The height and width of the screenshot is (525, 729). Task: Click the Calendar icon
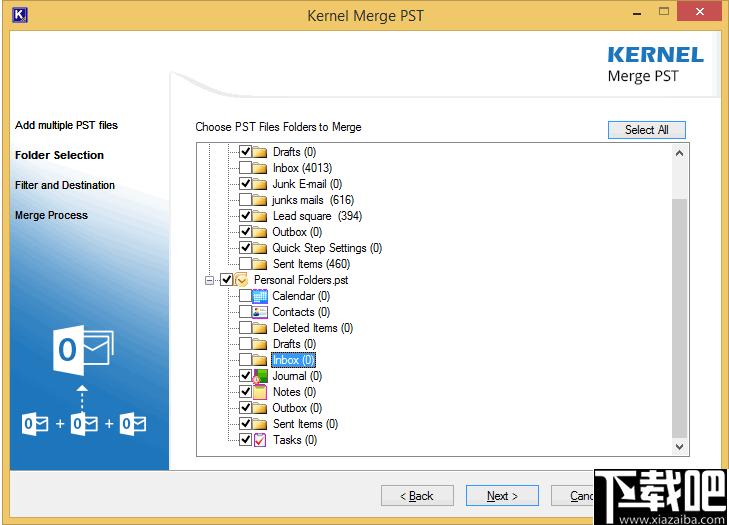point(259,296)
